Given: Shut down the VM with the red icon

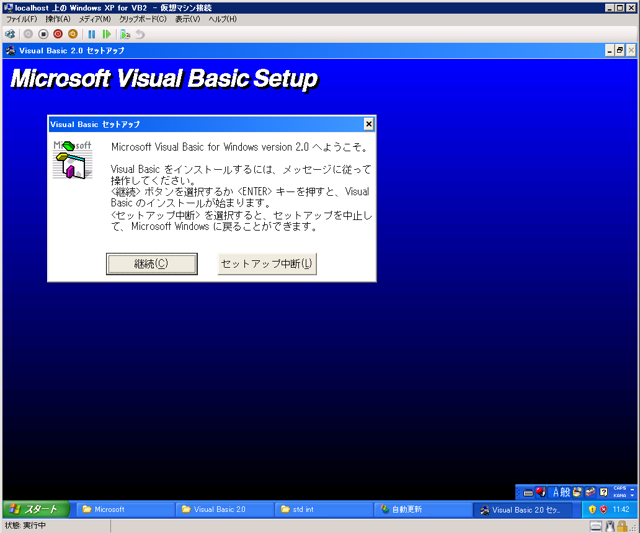Looking at the screenshot, I should (x=58, y=34).
